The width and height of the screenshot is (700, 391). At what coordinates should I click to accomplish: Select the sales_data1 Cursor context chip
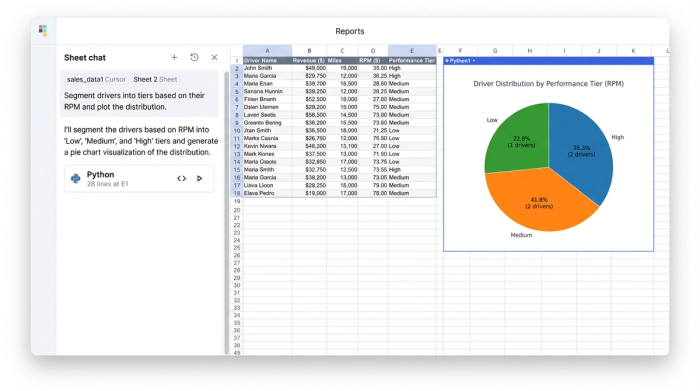tap(96, 79)
